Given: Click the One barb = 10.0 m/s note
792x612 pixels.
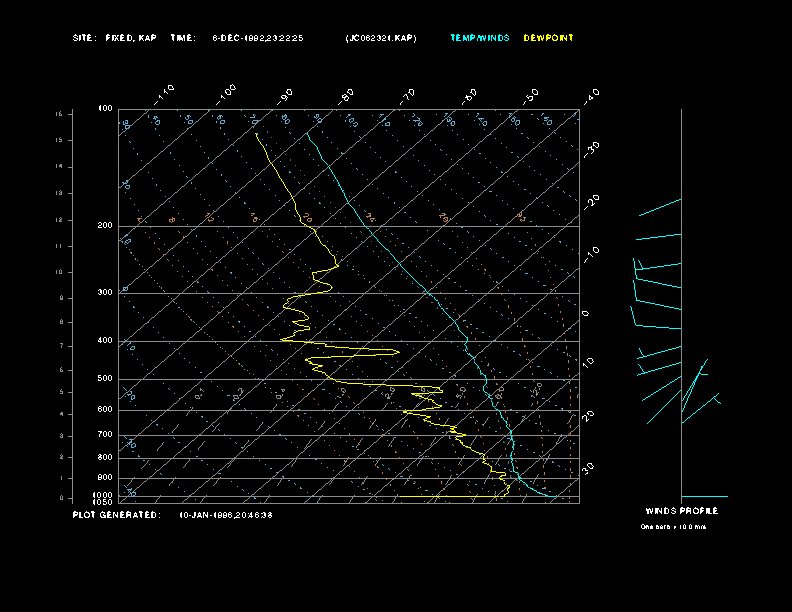Looking at the screenshot, I should (673, 527).
